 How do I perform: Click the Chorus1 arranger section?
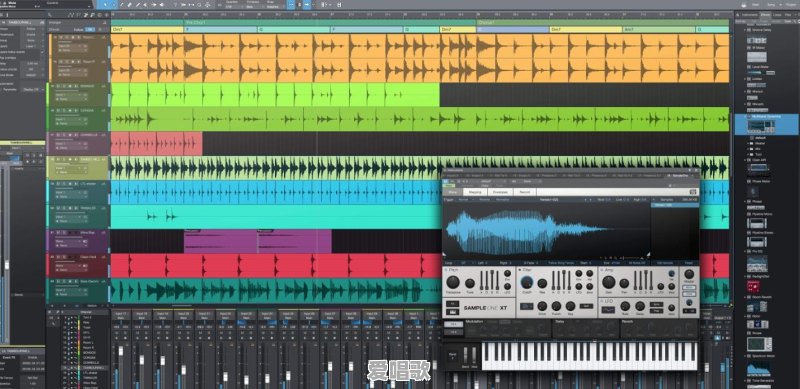click(603, 22)
